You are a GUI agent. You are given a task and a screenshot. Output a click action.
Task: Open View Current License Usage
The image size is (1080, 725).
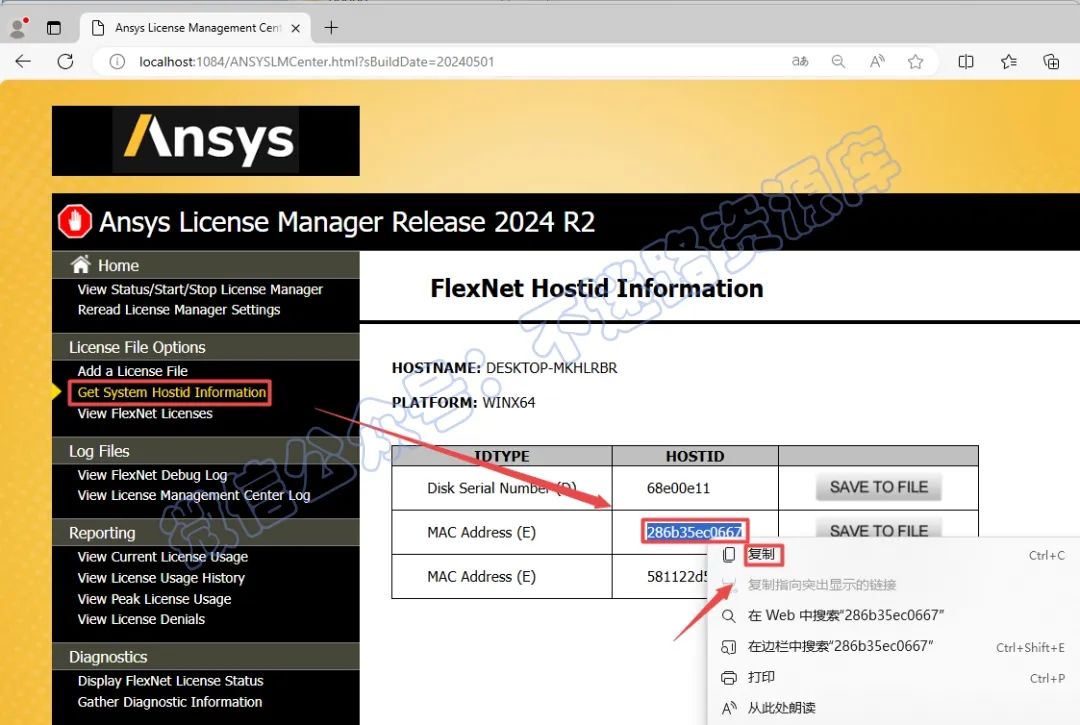click(163, 557)
